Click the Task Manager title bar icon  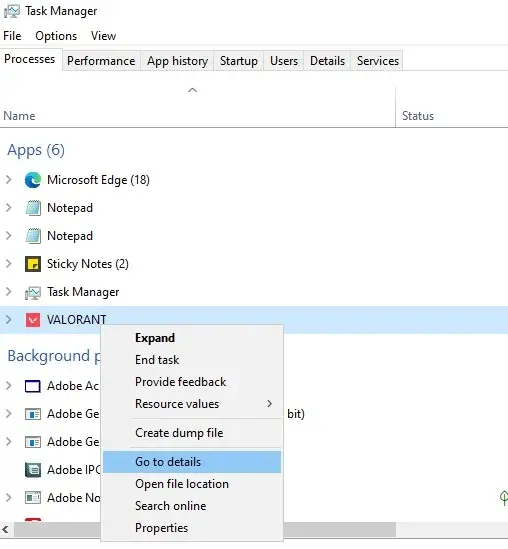pyautogui.click(x=12, y=11)
